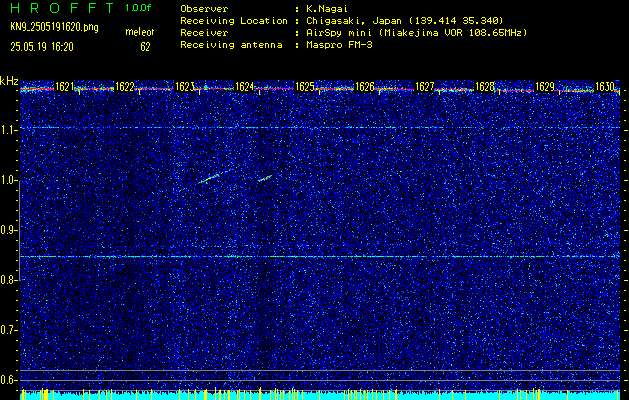The height and width of the screenshot is (400, 629).
Task: Click the bright carrier line near 0.85 kHz
Action: point(320,256)
